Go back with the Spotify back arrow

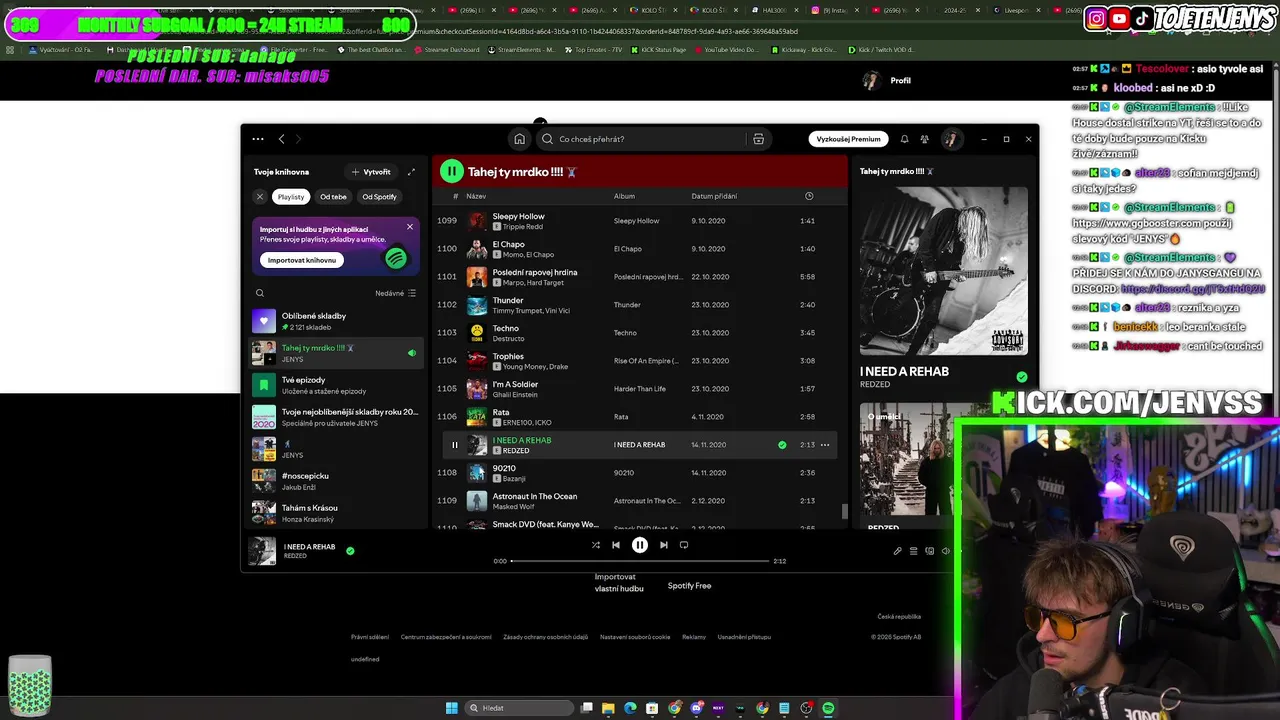[x=282, y=139]
